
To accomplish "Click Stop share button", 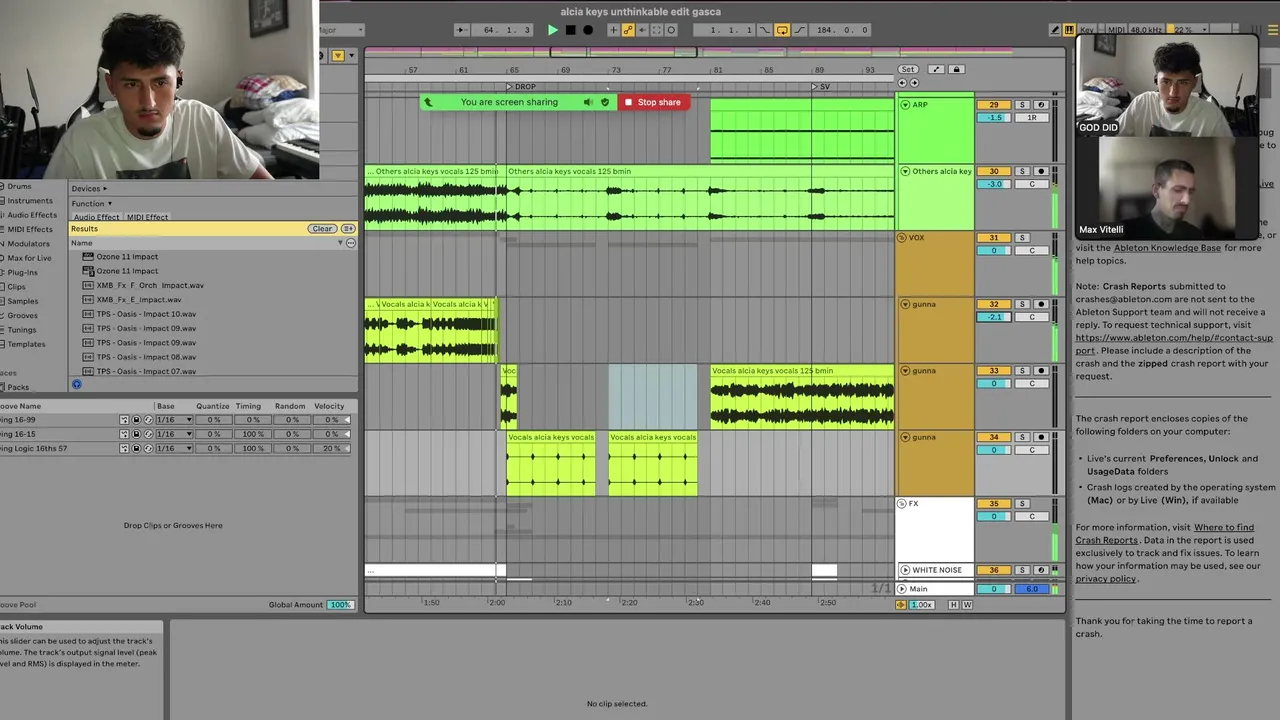I will tap(654, 102).
